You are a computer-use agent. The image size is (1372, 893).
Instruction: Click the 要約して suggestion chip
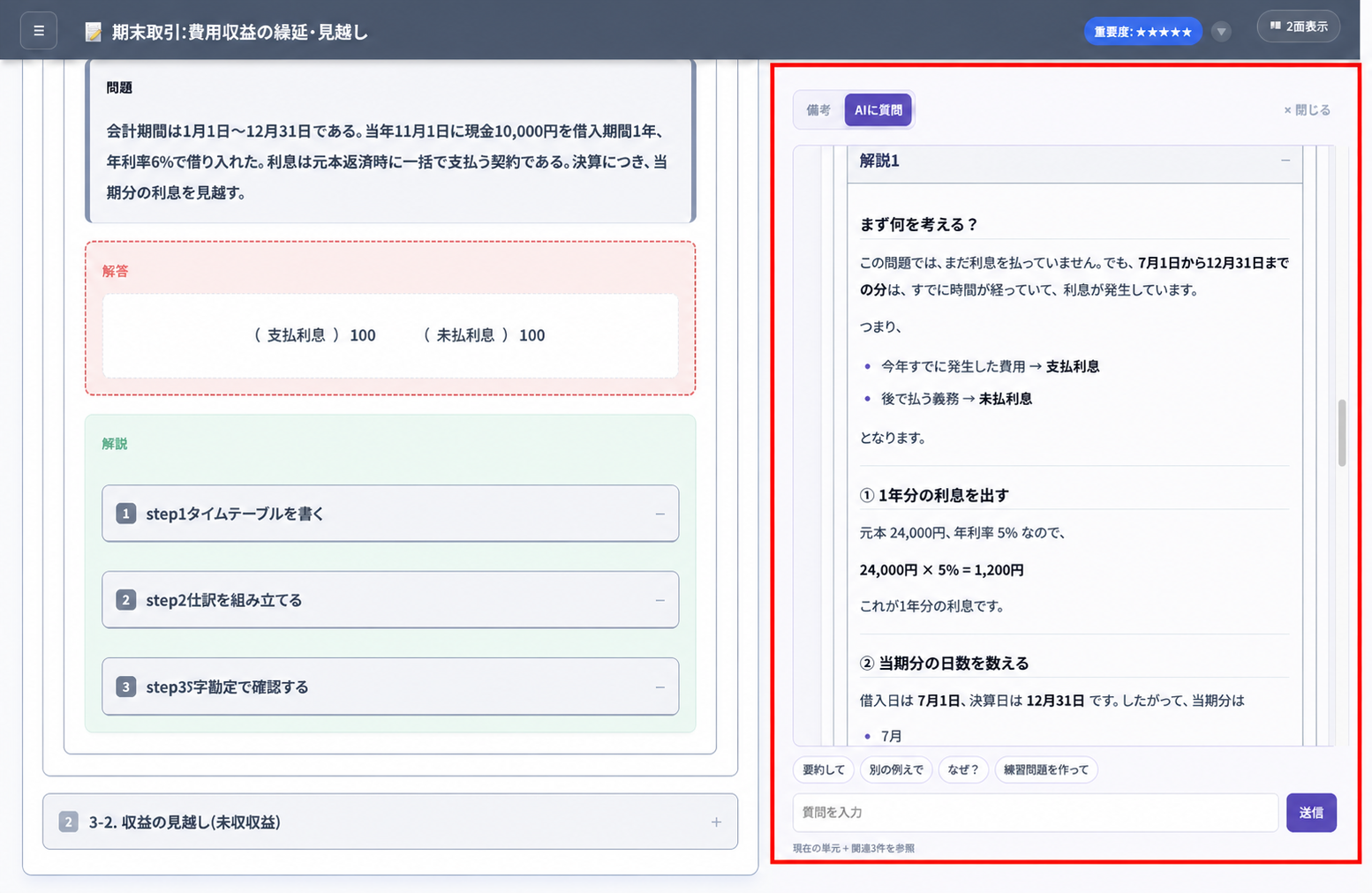823,769
